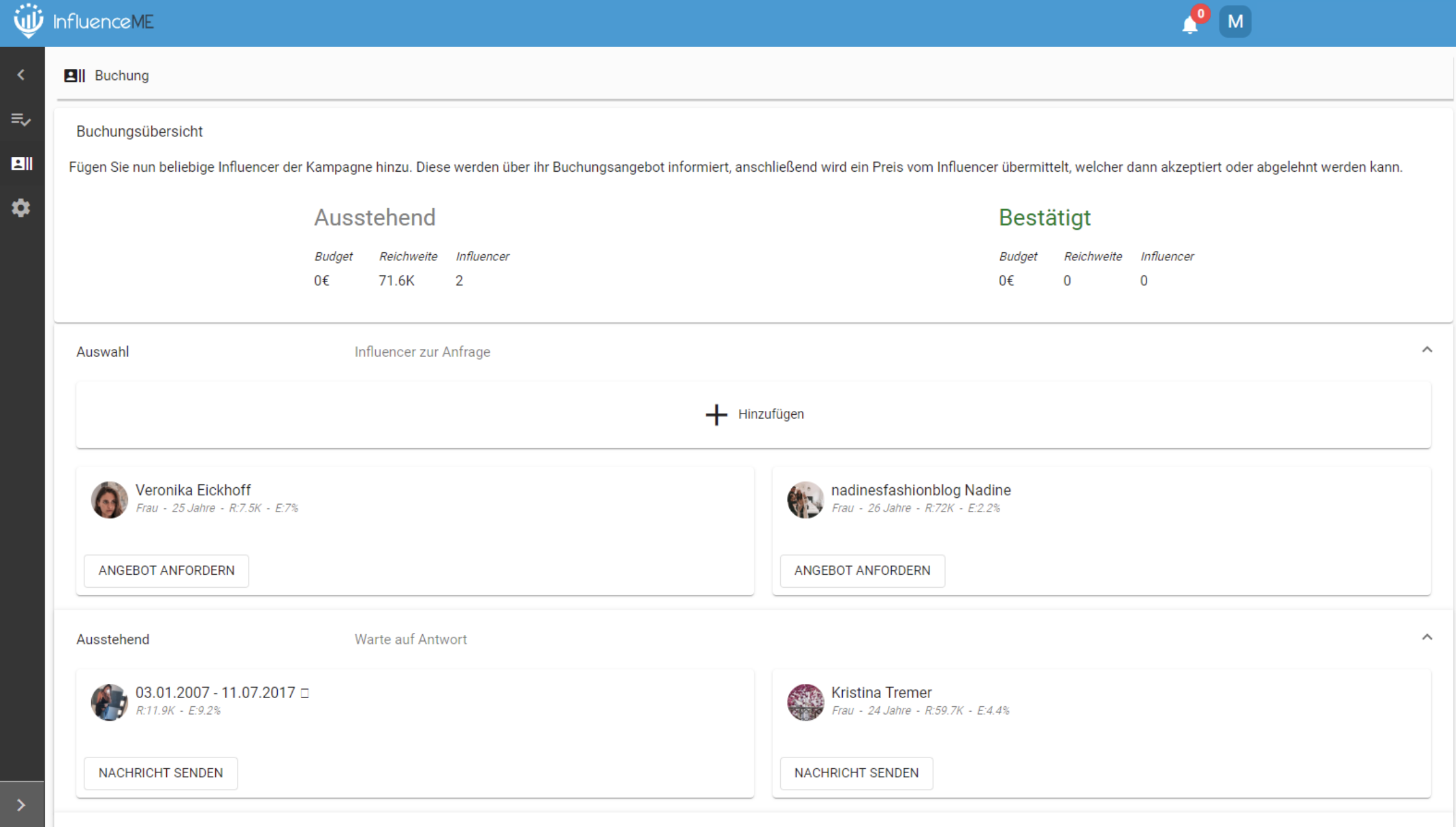This screenshot has width=1456, height=827.
Task: Expand the sidebar with bottom arrow
Action: pos(21,805)
